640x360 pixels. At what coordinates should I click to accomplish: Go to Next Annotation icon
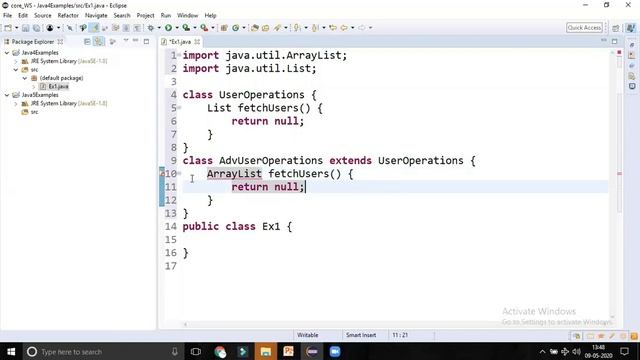297,28
